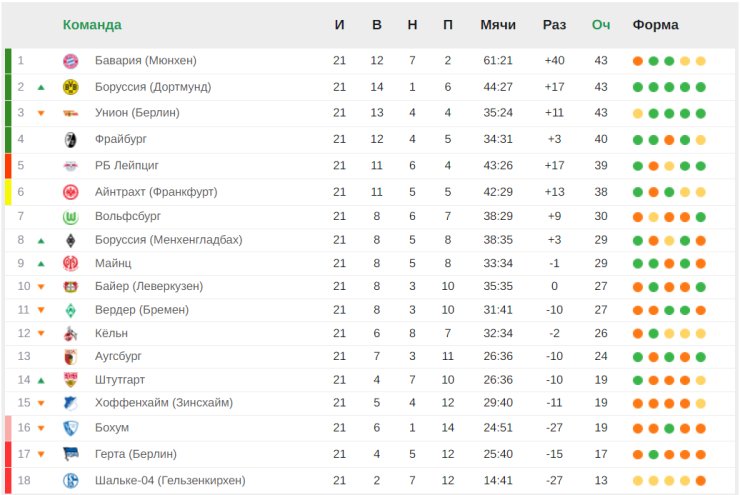
Task: Click the Freiburg club crest
Action: click(x=70, y=140)
